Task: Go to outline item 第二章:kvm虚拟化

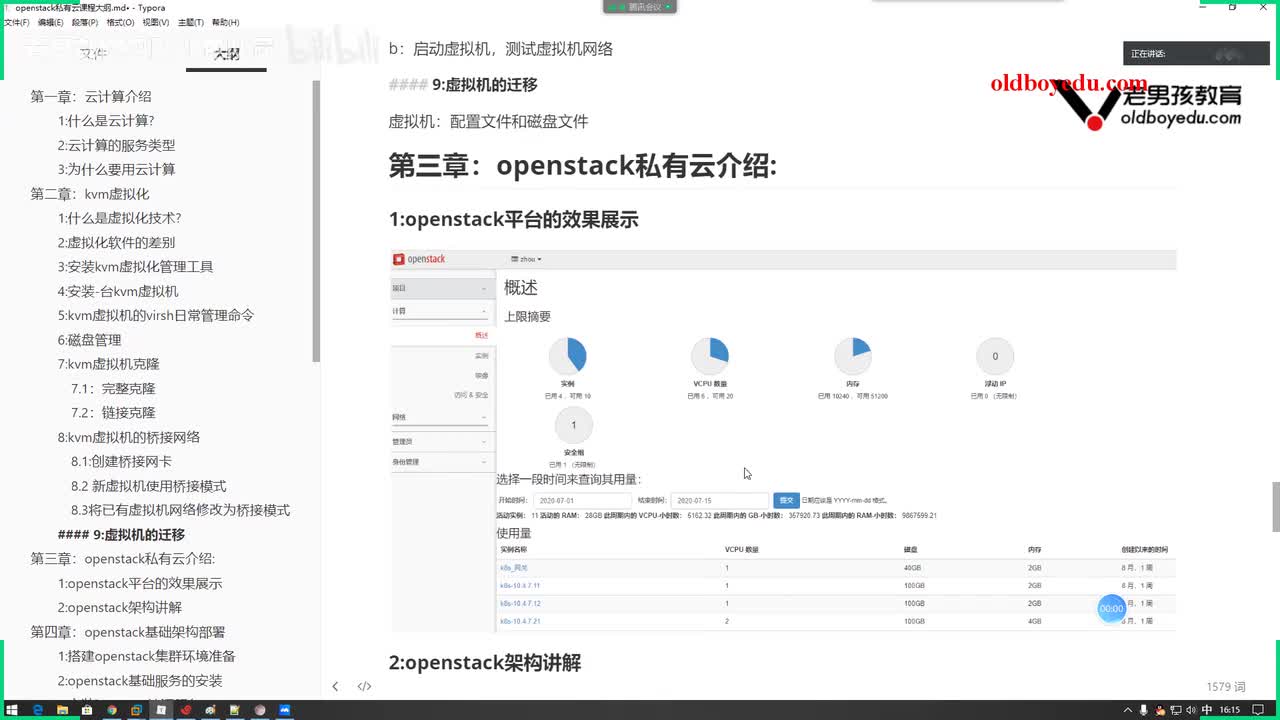Action: click(90, 194)
